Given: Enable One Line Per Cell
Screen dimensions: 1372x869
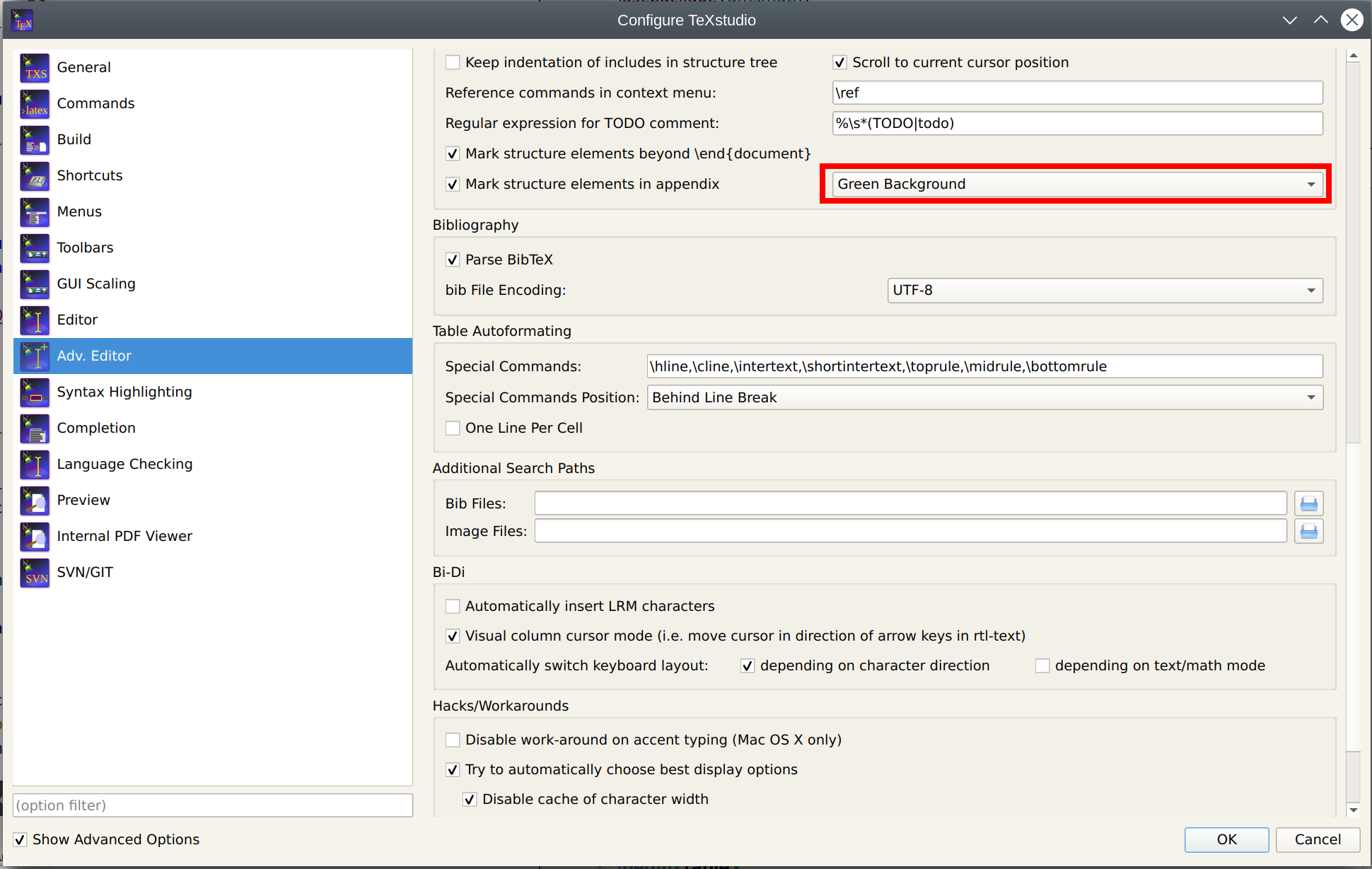Looking at the screenshot, I should click(x=453, y=428).
